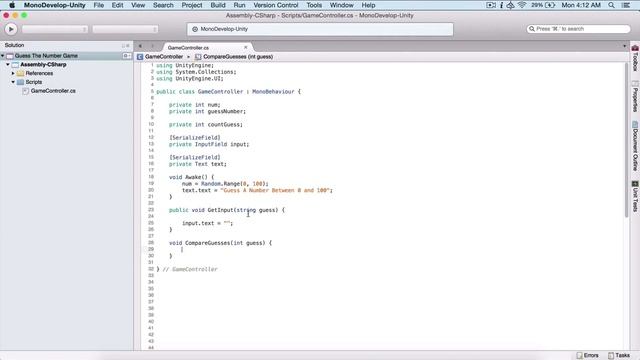
Task: Click the GetInput method declaration line
Action: pyautogui.click(x=227, y=210)
